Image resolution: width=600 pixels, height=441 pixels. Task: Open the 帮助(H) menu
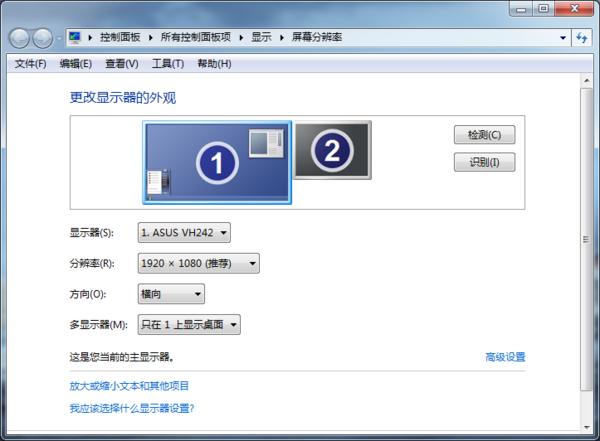click(214, 64)
